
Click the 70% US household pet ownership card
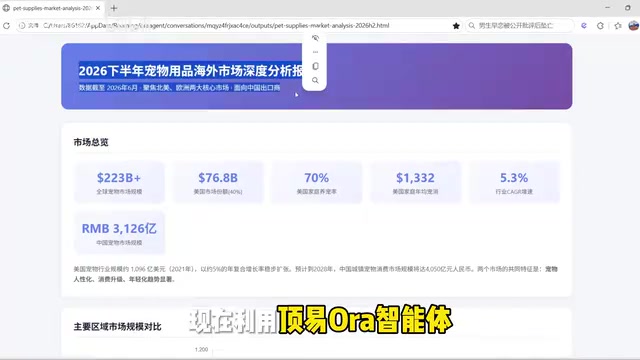(x=317, y=182)
